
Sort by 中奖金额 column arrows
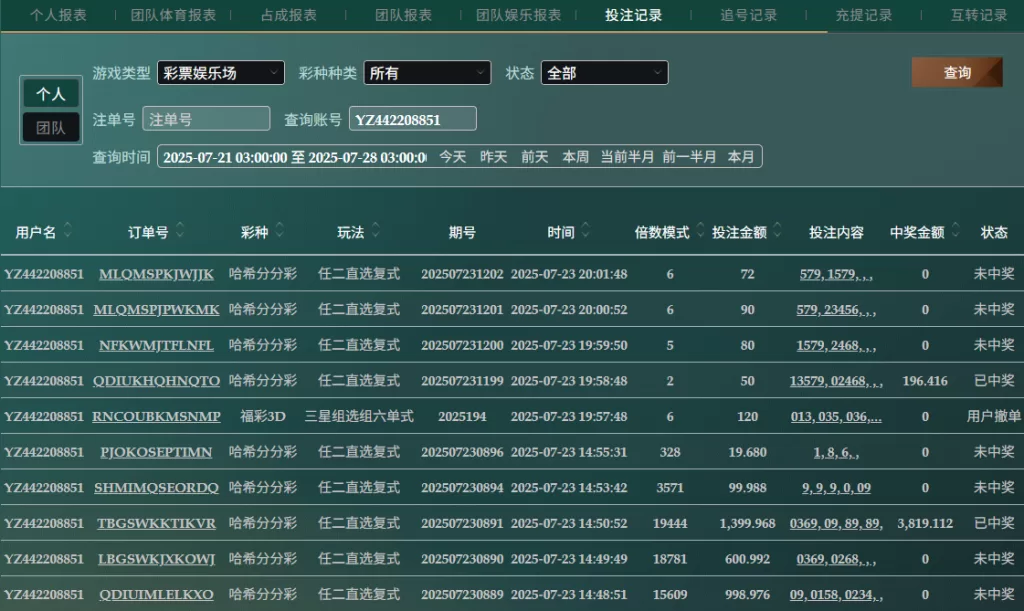point(955,230)
